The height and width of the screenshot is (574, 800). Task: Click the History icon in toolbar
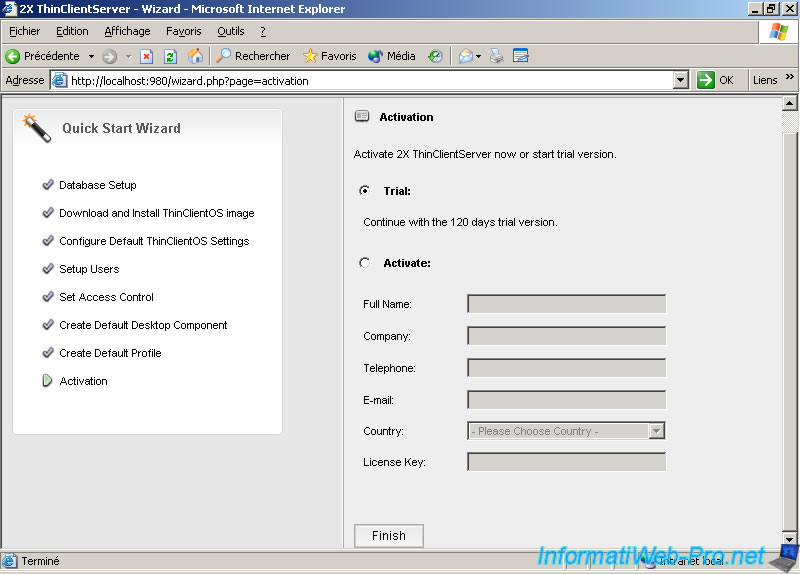[x=435, y=56]
